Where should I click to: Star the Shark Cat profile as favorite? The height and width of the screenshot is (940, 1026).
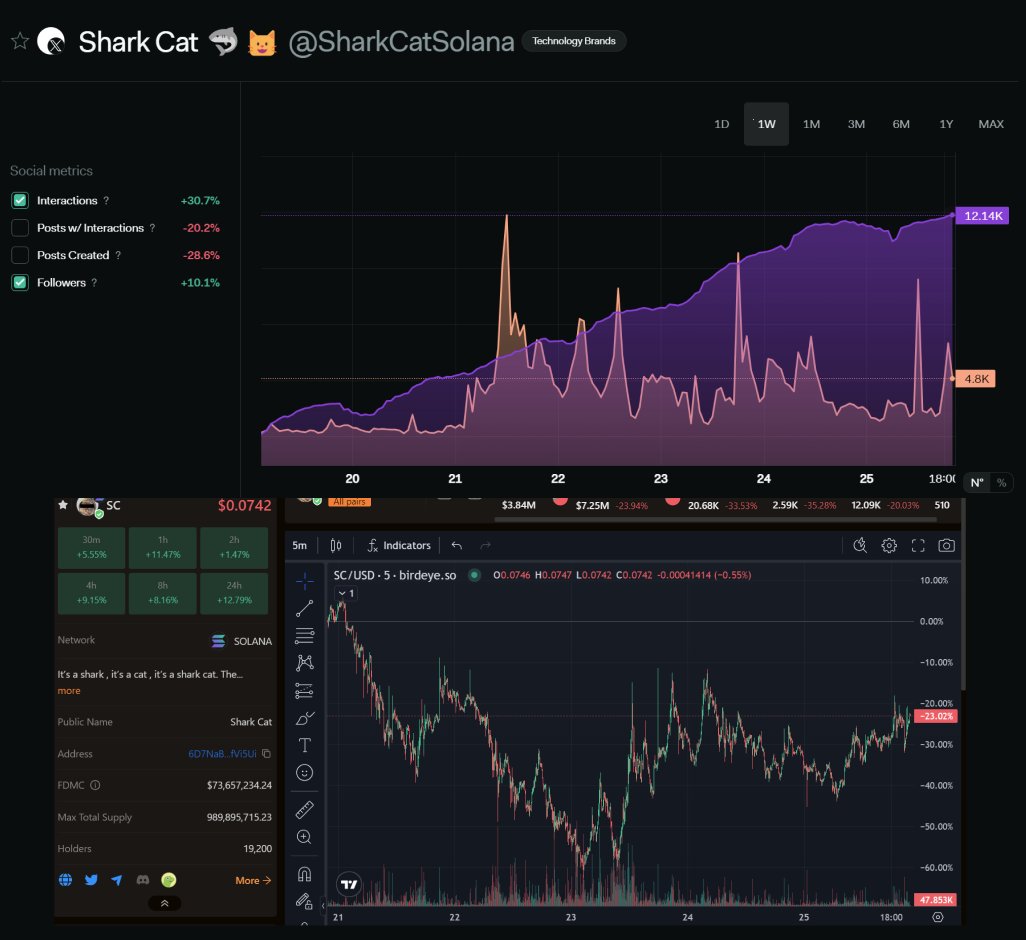(x=20, y=41)
